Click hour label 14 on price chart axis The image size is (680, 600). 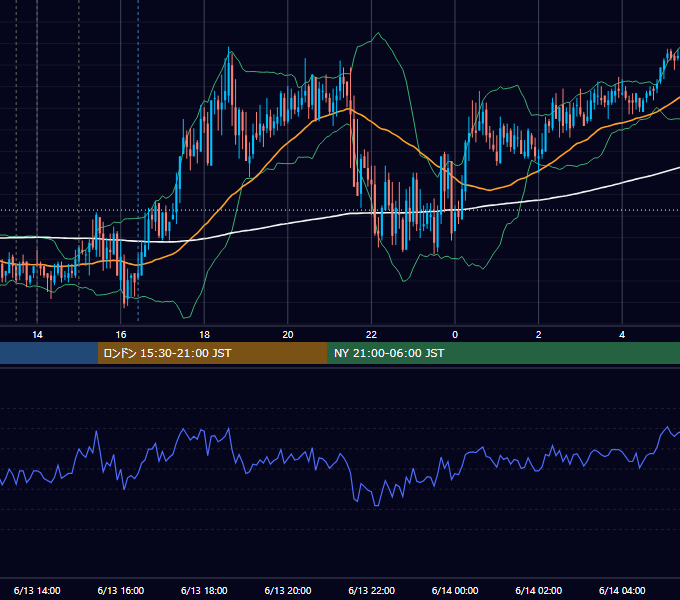click(37, 335)
